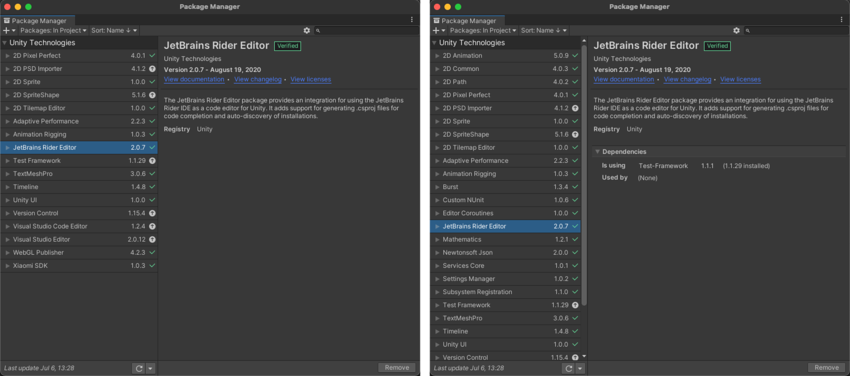Image resolution: width=850 pixels, height=376 pixels.
Task: Click the checkmark icon beside 2D Animation 5.0.9
Action: 575,56
